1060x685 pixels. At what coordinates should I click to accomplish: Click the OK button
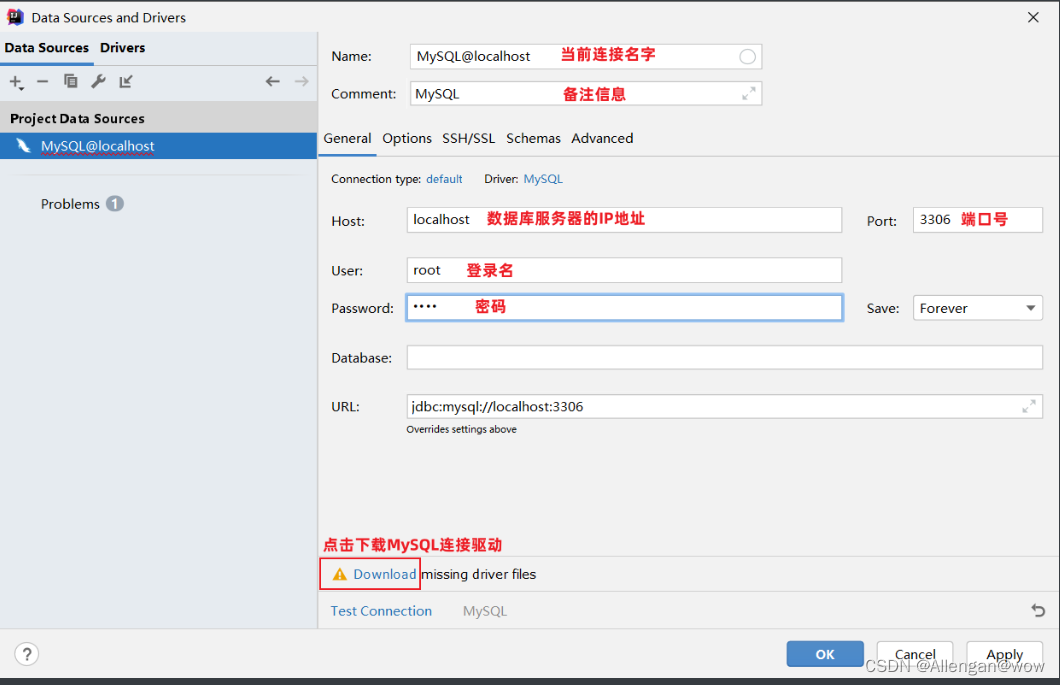coord(825,654)
